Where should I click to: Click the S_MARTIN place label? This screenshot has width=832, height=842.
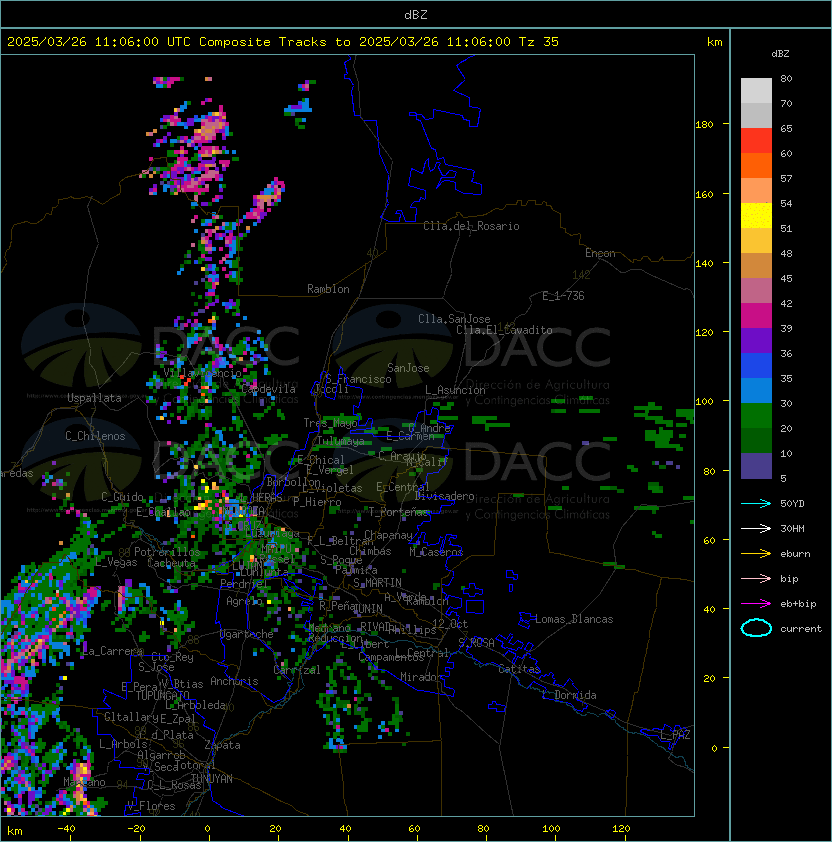[377, 583]
